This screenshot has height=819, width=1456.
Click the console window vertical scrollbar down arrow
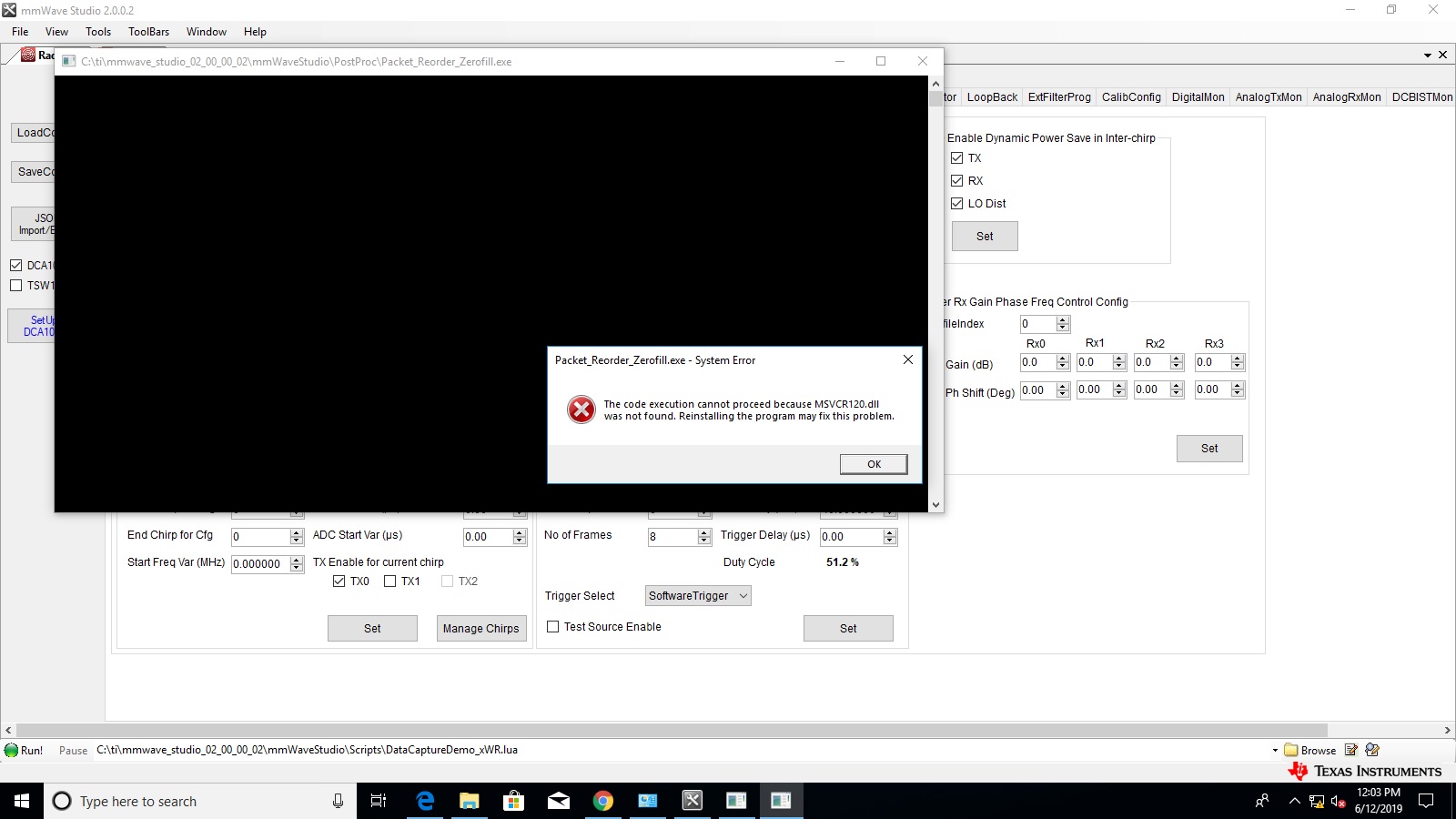point(935,504)
